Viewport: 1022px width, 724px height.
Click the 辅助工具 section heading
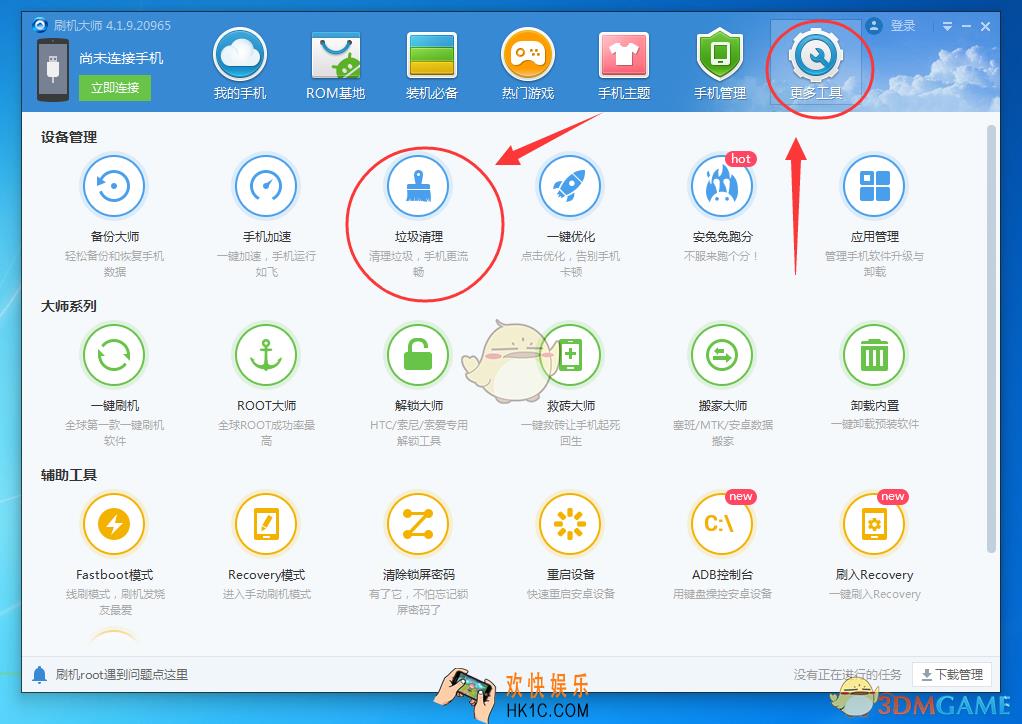(68, 474)
